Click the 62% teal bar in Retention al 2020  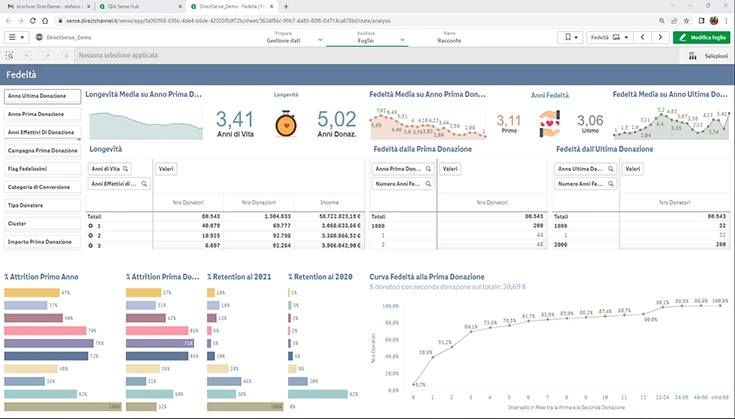(318, 394)
